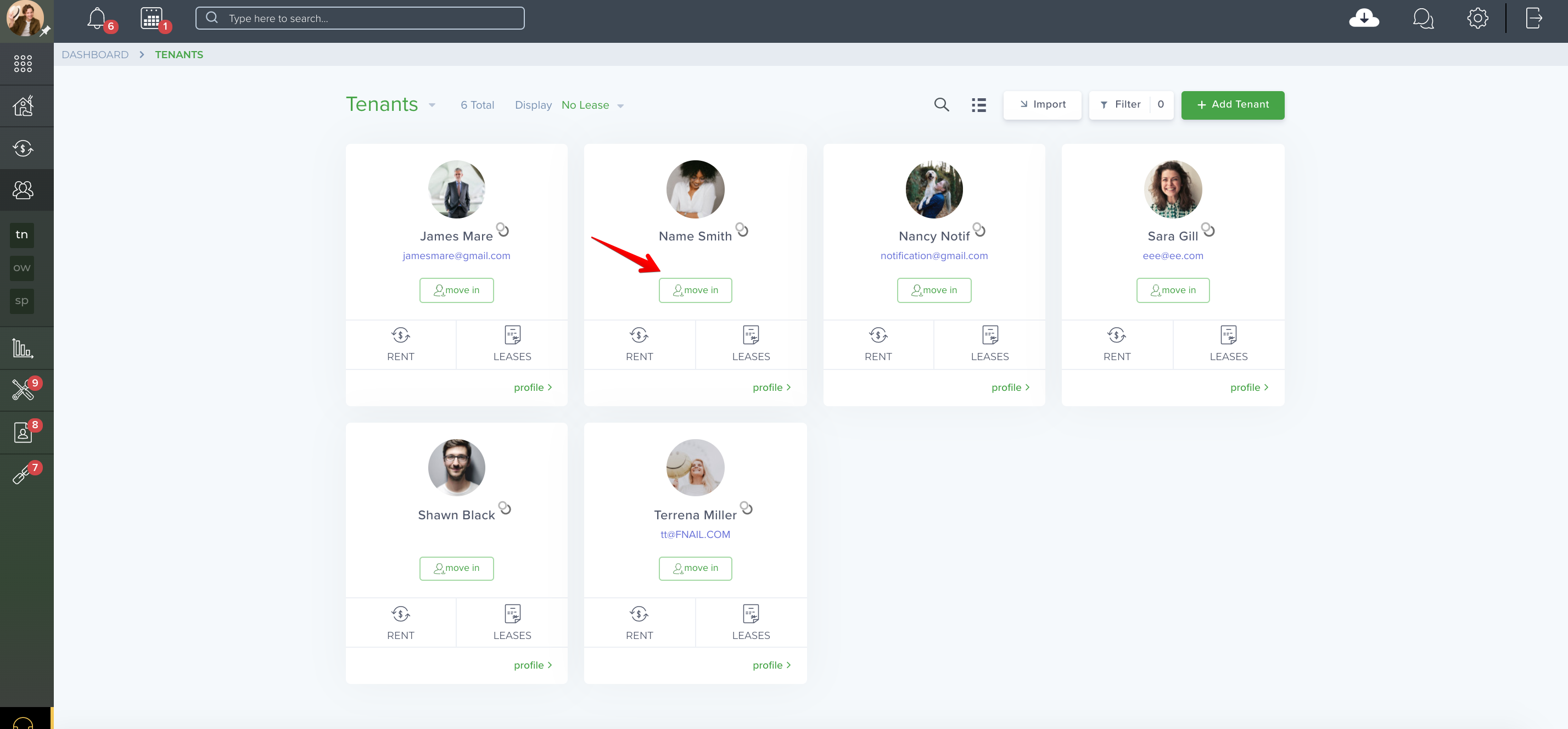1568x729 pixels.
Task: Click move in for Terrena Miller
Action: [x=695, y=568]
